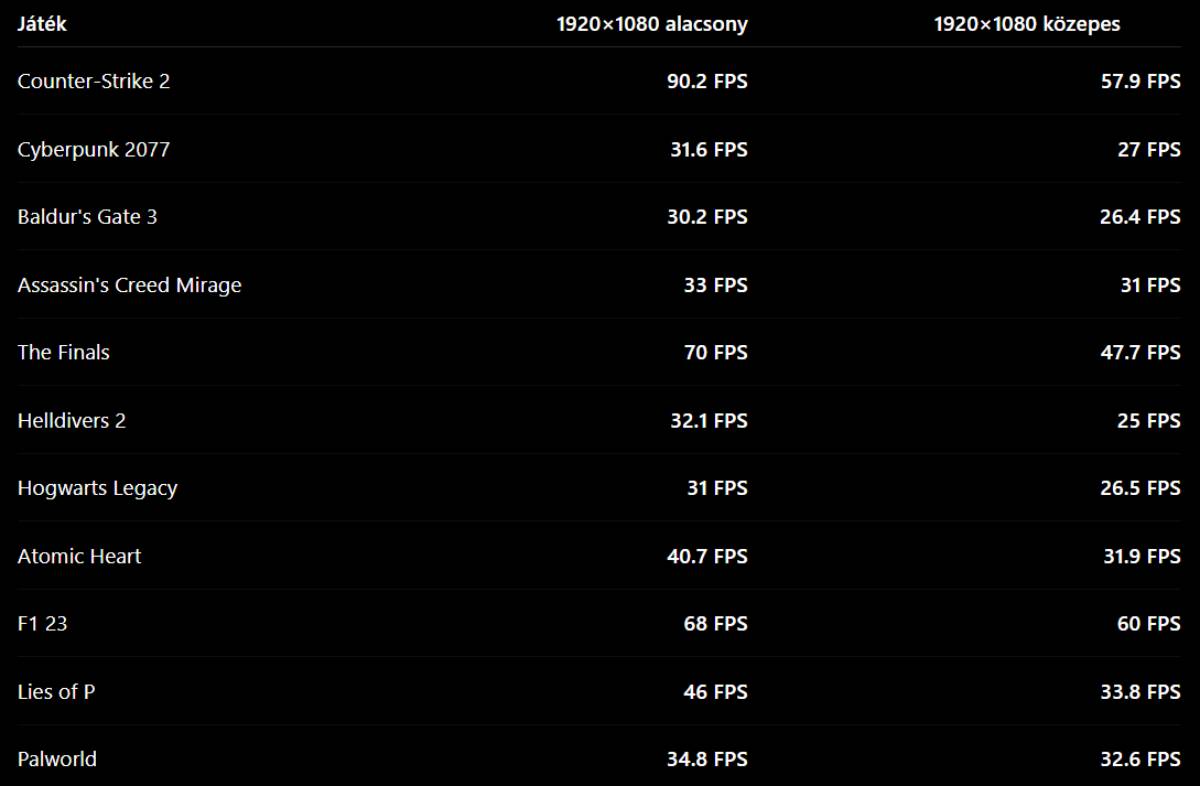Select the Palworld game name

click(57, 759)
